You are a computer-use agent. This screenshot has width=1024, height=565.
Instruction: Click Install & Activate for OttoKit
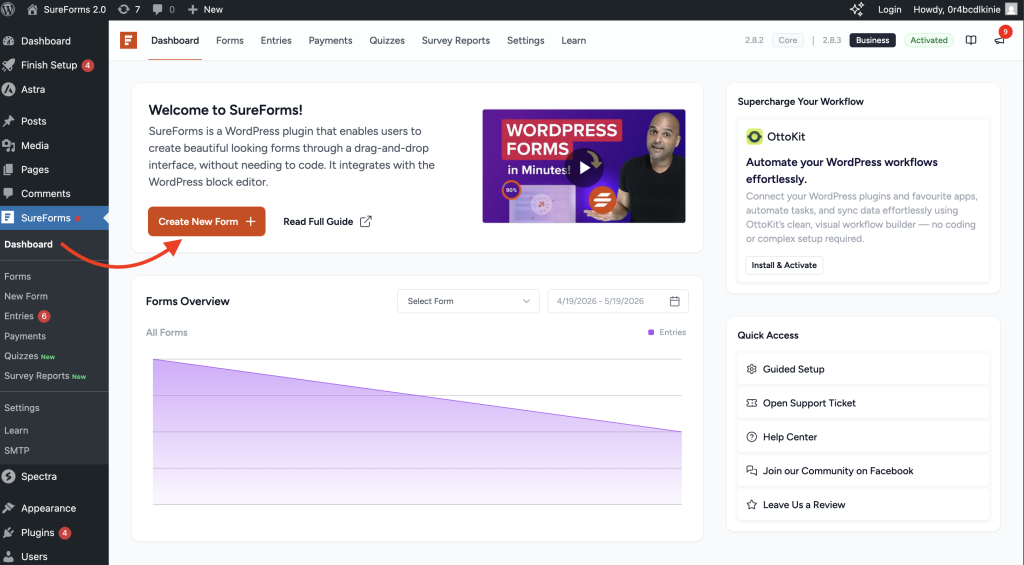click(x=784, y=265)
